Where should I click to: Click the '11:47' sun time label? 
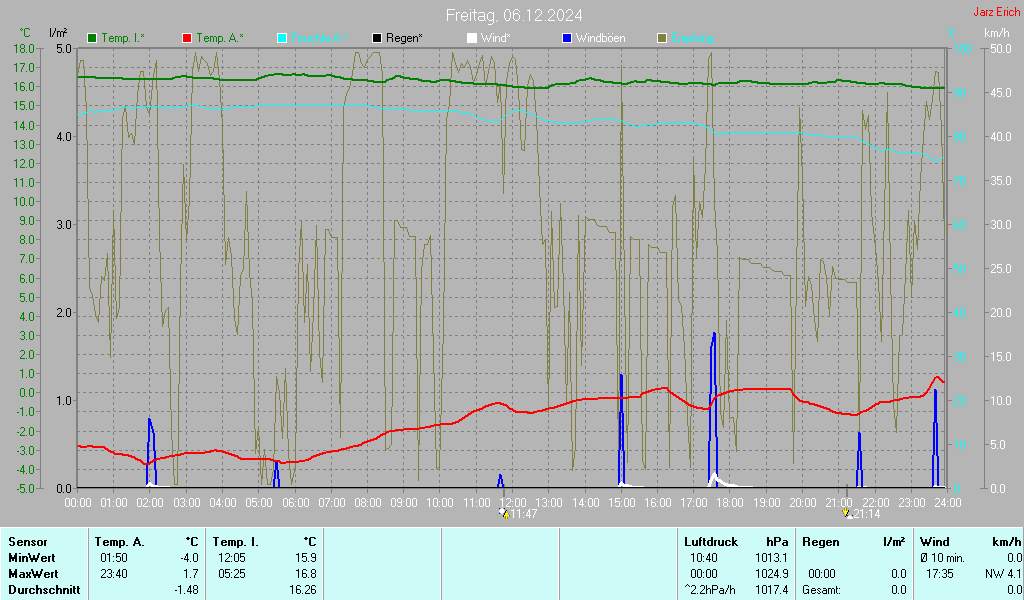[x=524, y=514]
